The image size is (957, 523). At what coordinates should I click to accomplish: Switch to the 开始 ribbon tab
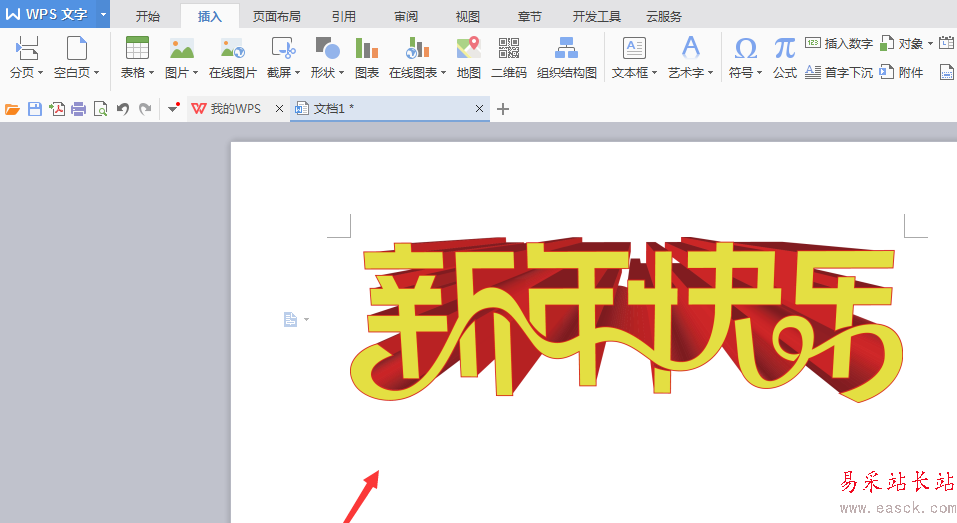148,16
